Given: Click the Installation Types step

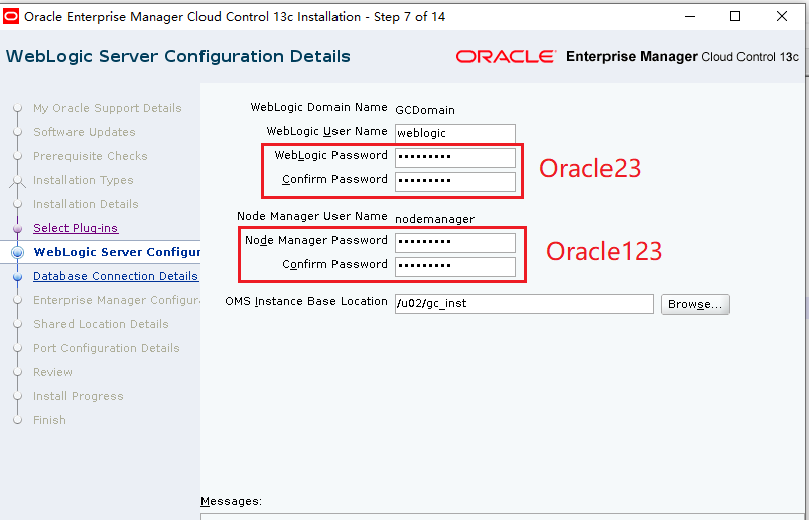Looking at the screenshot, I should point(83,180).
